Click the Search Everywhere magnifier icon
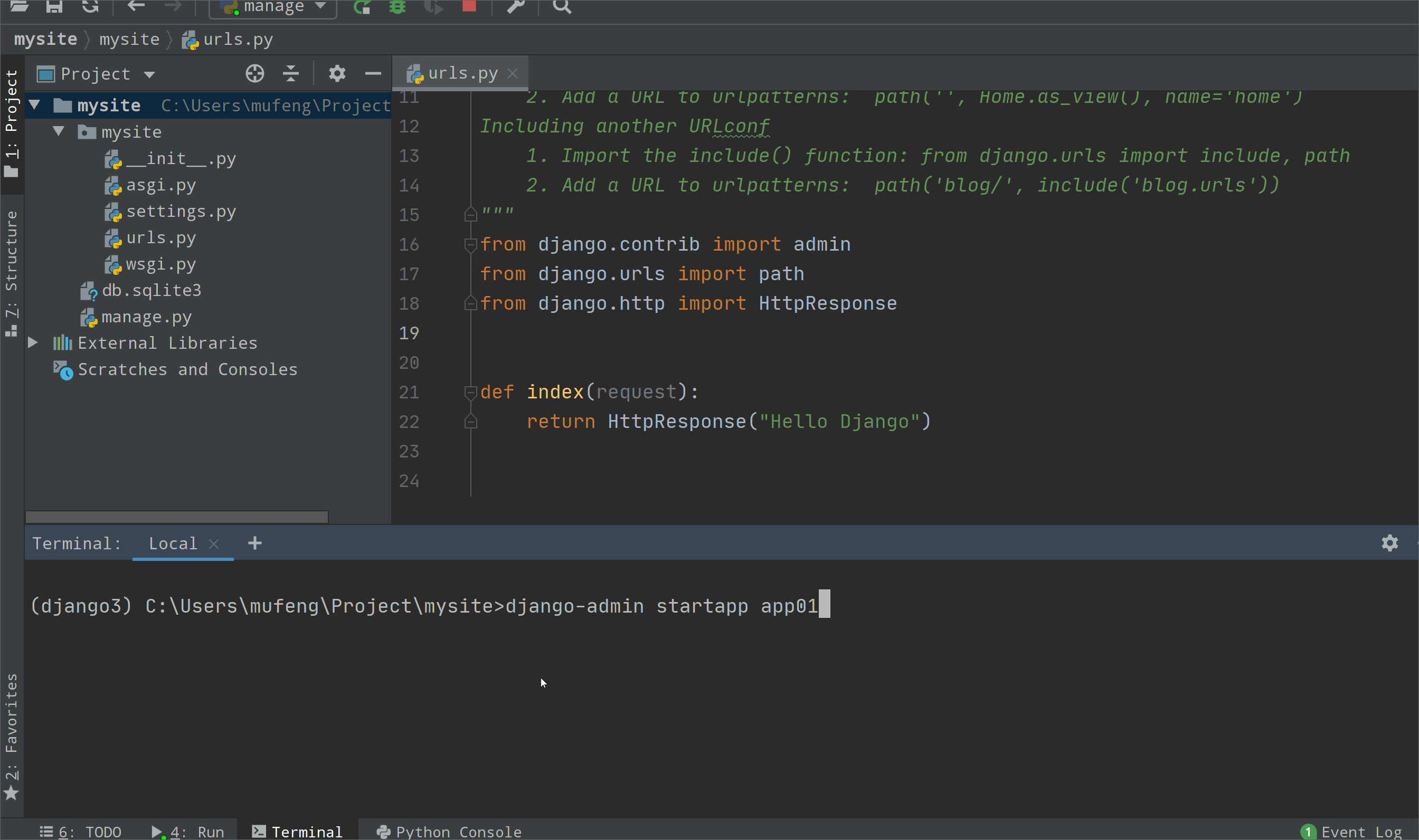 click(562, 6)
